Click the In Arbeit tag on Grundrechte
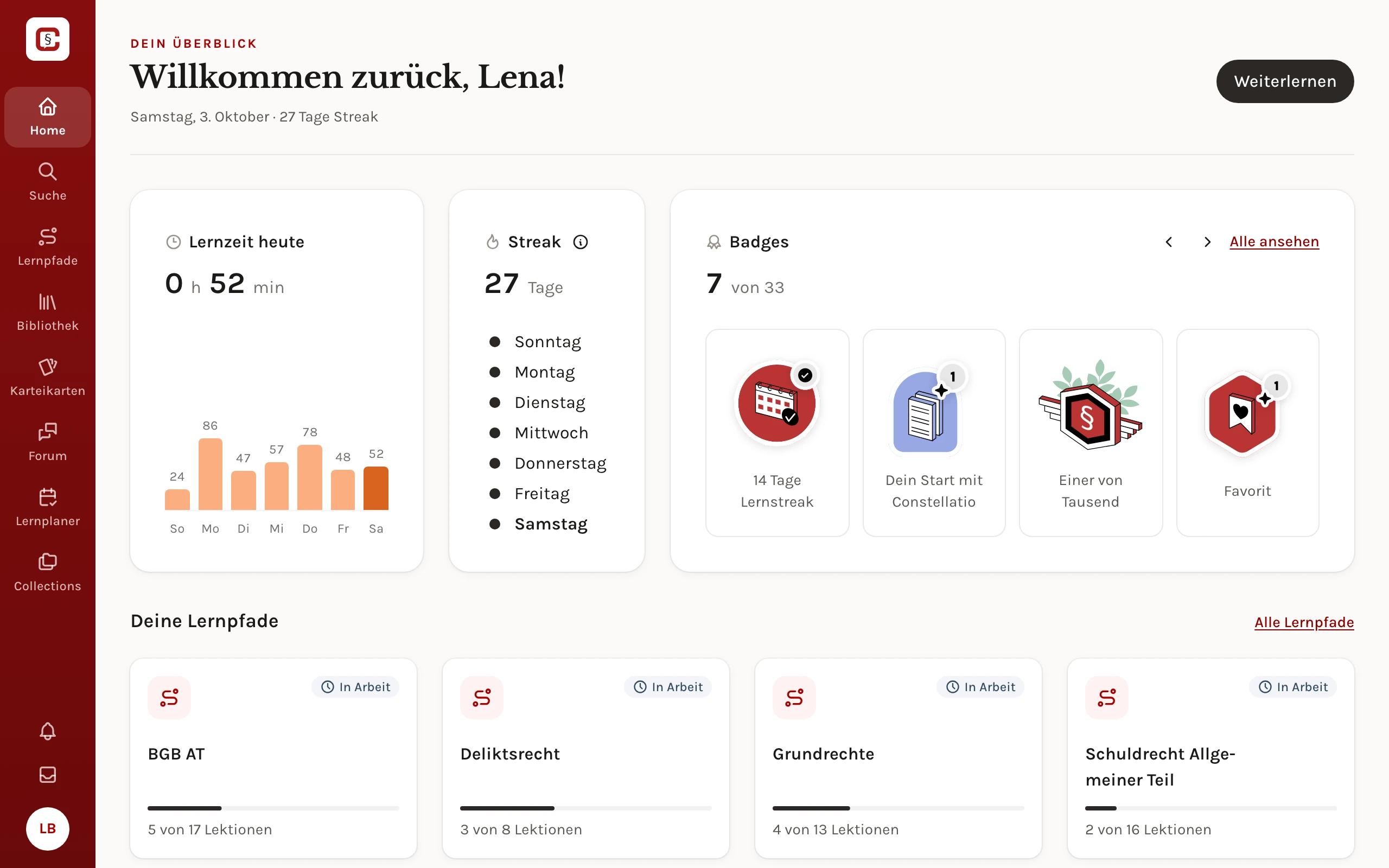Image resolution: width=1389 pixels, height=868 pixels. pyautogui.click(x=980, y=687)
